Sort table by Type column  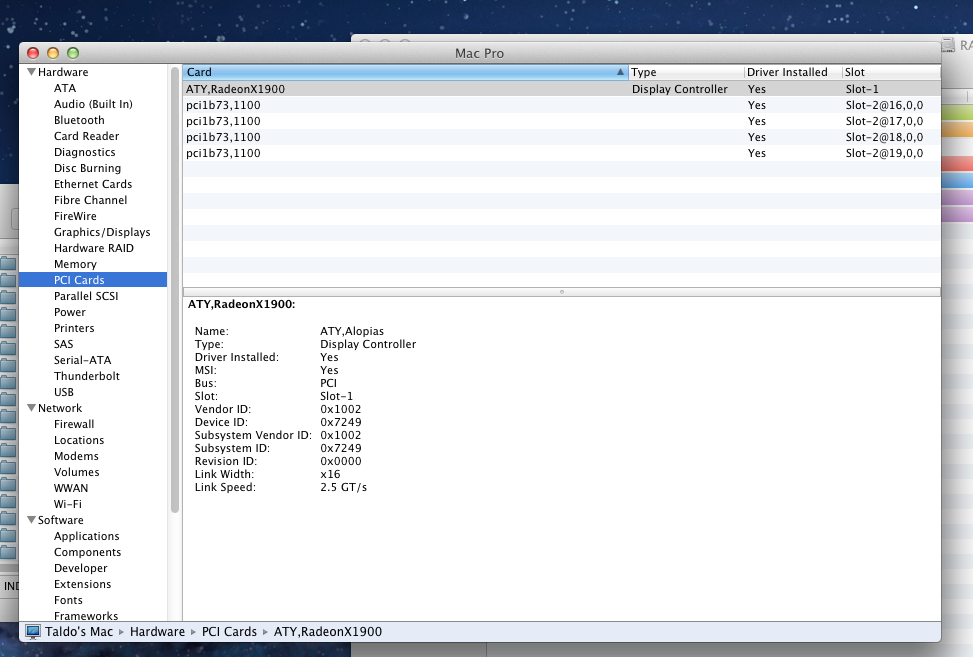click(x=686, y=72)
